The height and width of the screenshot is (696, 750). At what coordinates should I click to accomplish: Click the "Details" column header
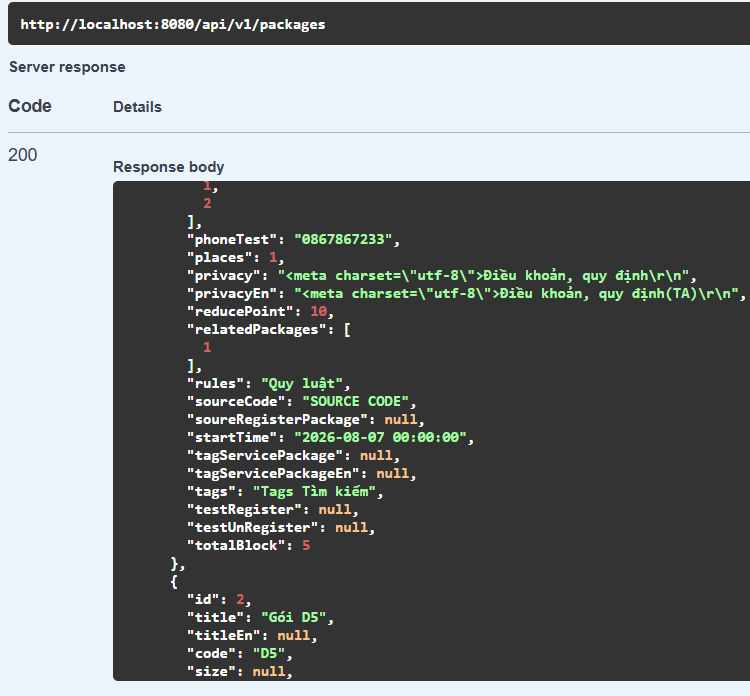point(137,107)
